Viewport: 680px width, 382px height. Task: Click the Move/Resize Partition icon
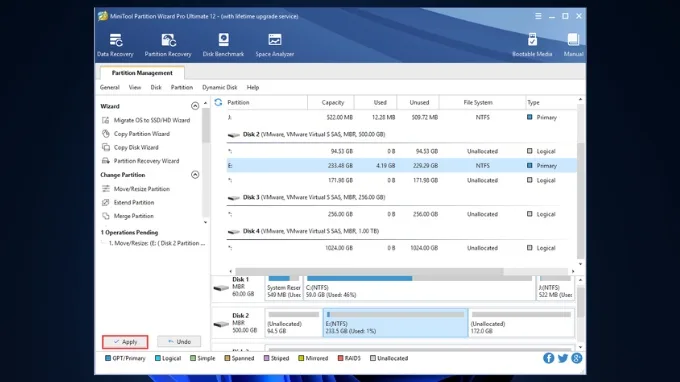point(105,189)
